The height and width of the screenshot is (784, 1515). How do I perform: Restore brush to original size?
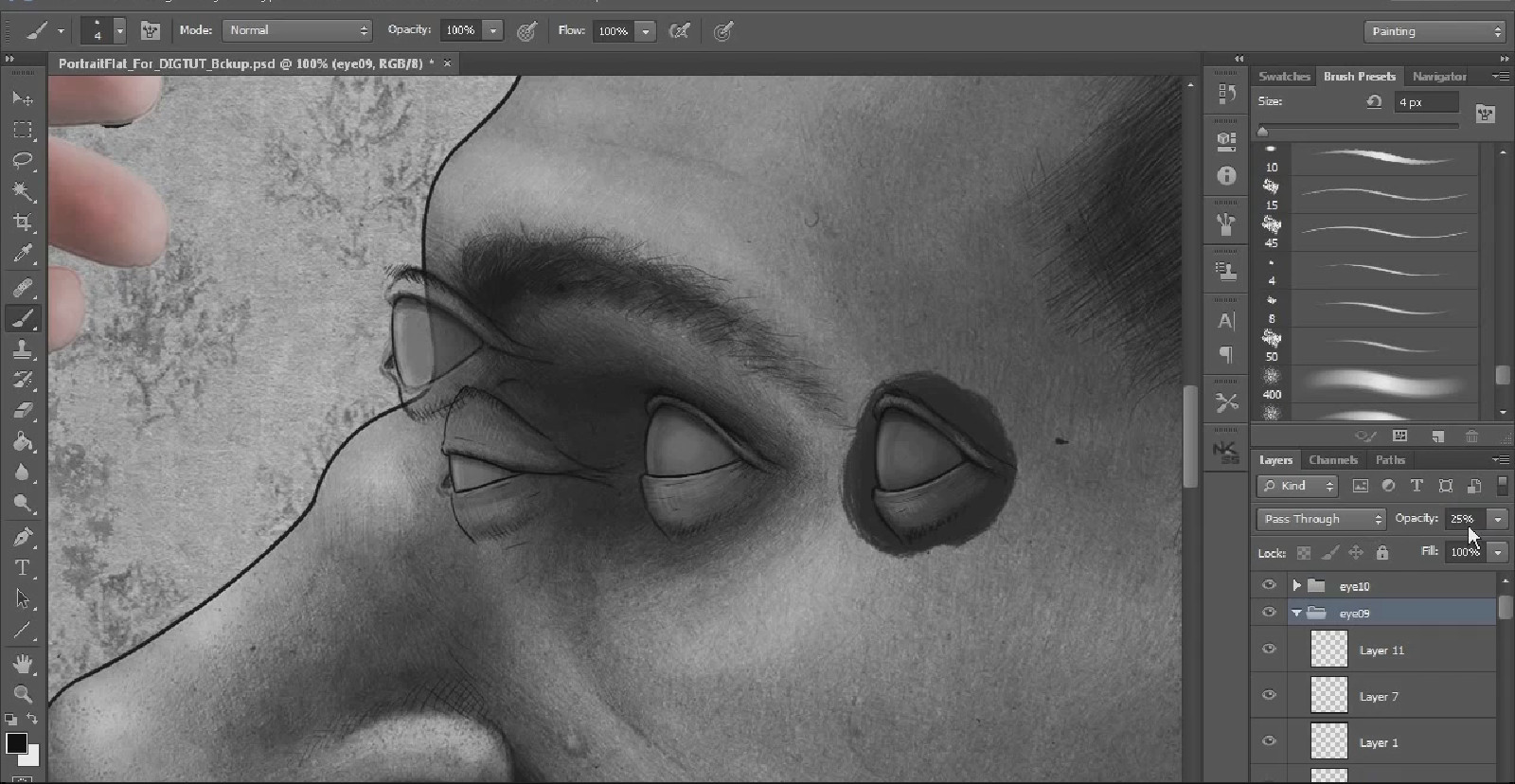[1374, 101]
